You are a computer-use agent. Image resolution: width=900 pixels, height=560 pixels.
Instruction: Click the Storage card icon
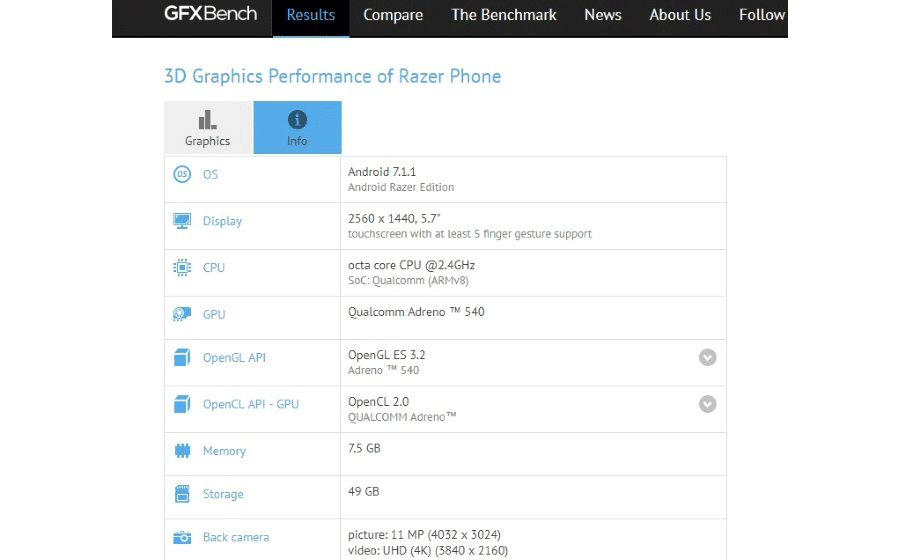[x=182, y=494]
